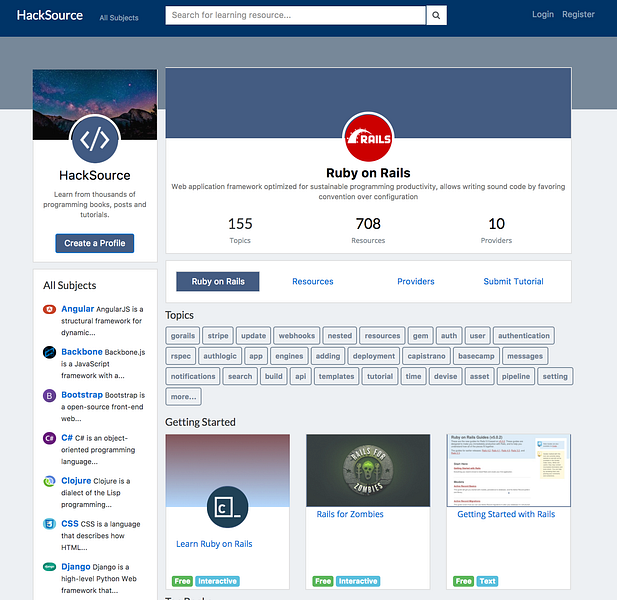
Task: Select the notifications topic tag
Action: (x=193, y=376)
